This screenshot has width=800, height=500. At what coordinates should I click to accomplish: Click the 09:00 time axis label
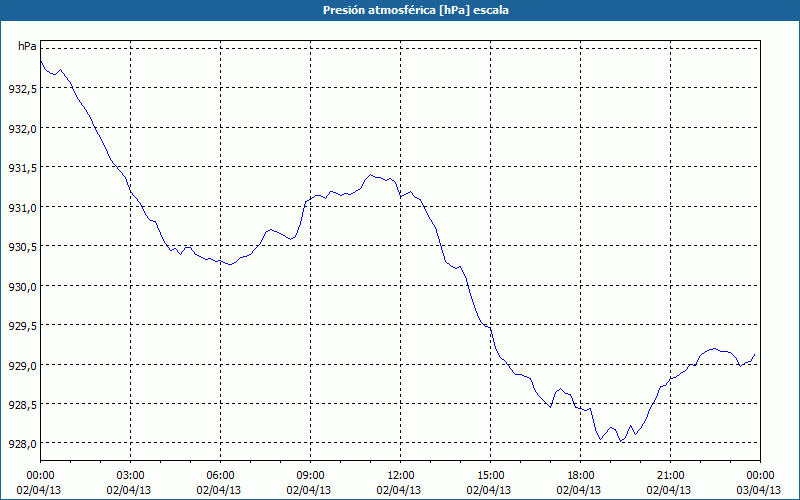(x=310, y=476)
